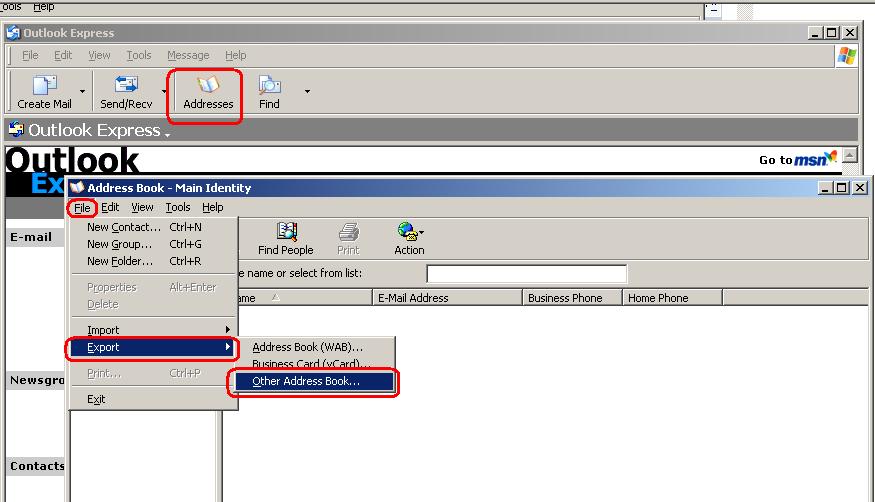875x502 pixels.
Task: Open the Help menu in Outlook Express
Action: click(x=235, y=55)
